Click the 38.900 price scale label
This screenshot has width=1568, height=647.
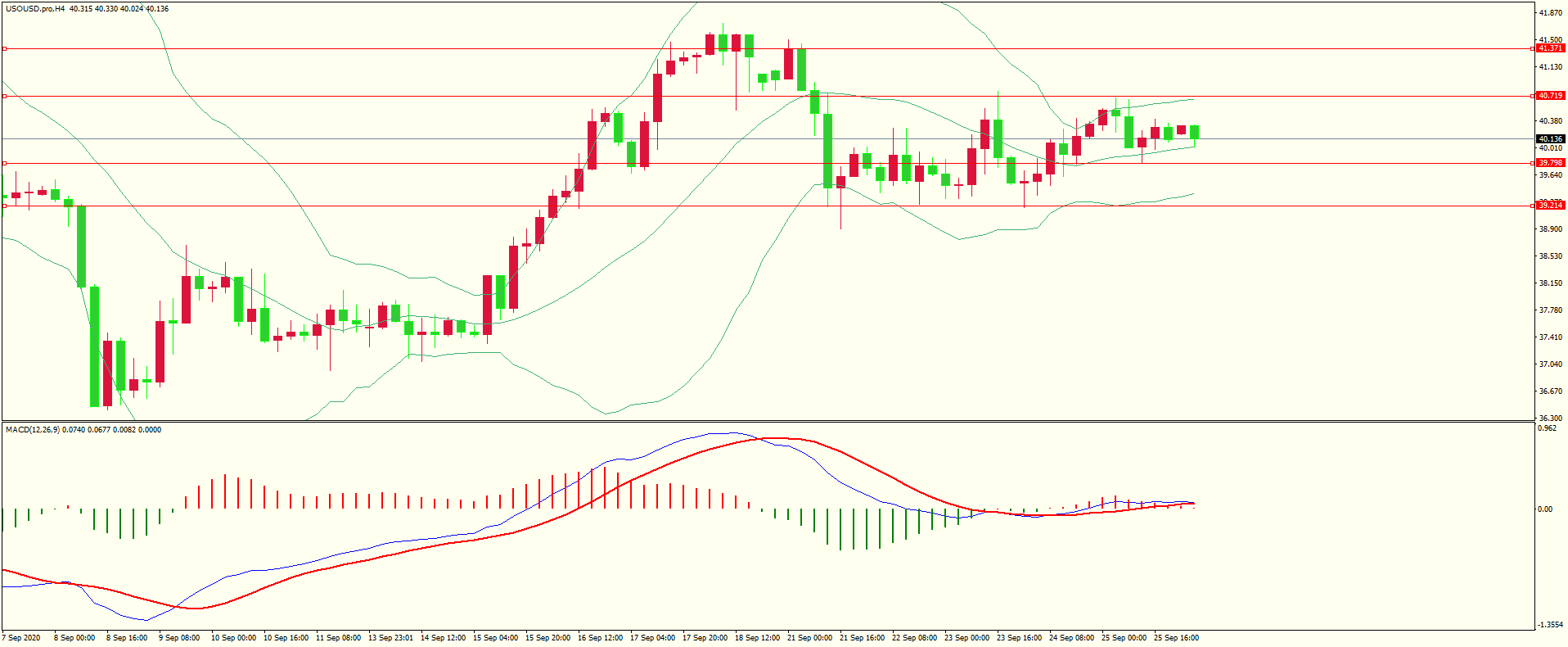[1550, 229]
